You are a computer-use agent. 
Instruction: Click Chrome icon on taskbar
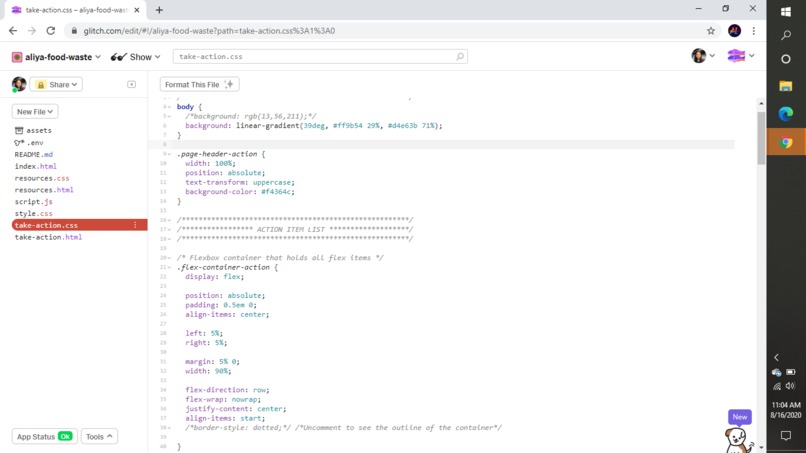point(786,141)
